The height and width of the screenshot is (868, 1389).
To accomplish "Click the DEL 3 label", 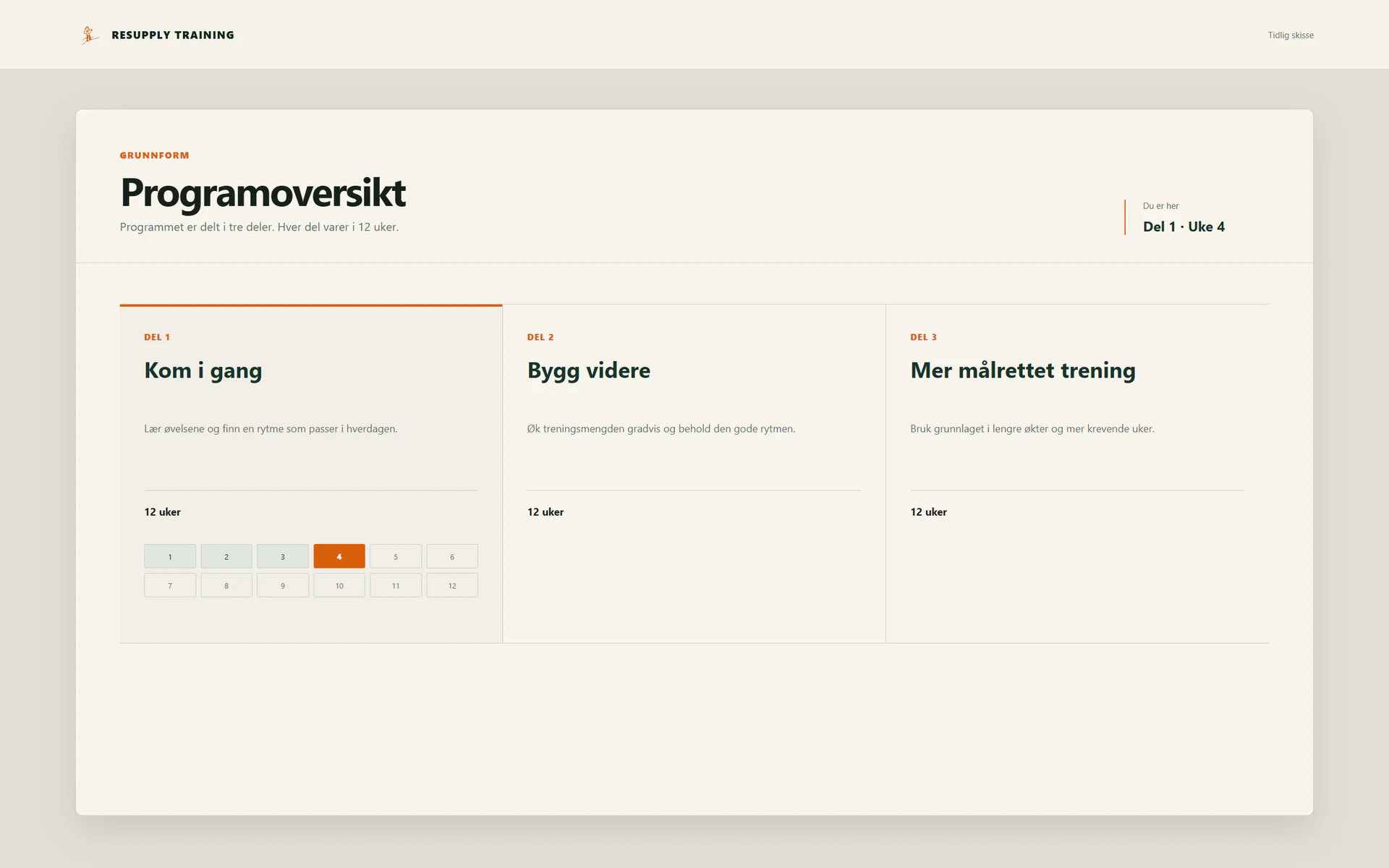I will 924,337.
